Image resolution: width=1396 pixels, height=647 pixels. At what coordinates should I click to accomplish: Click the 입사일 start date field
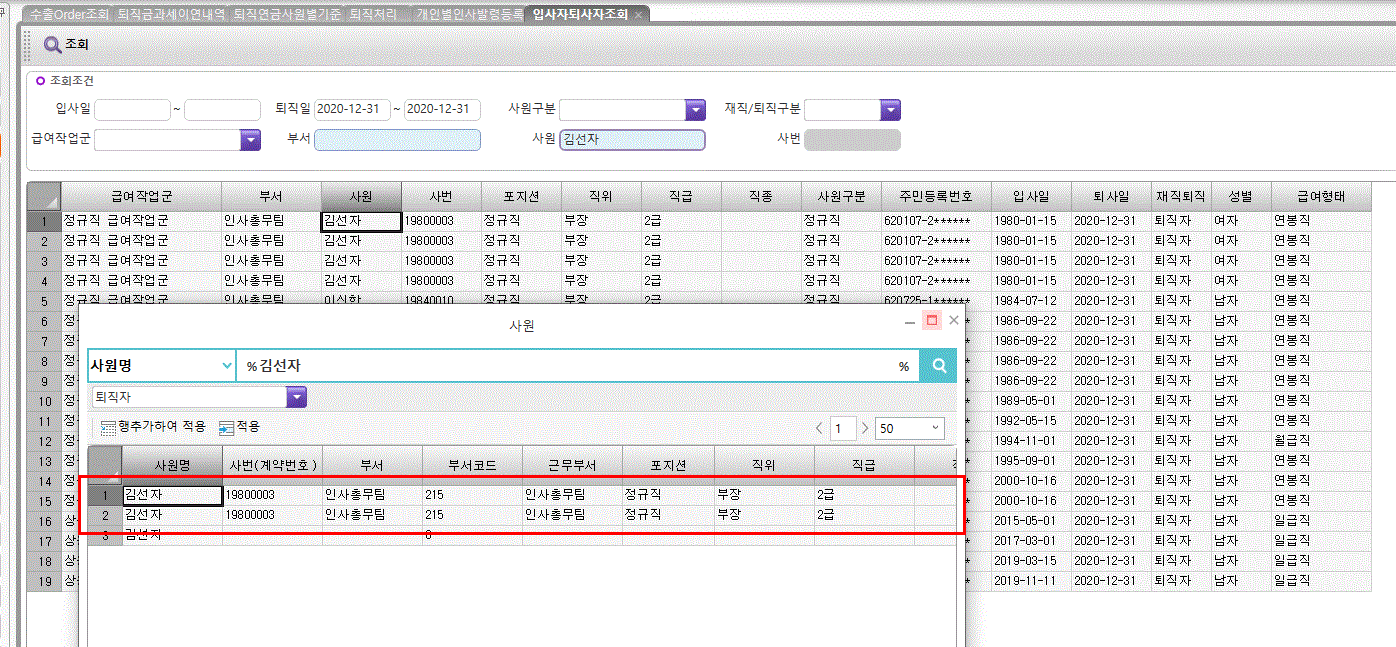coord(132,110)
